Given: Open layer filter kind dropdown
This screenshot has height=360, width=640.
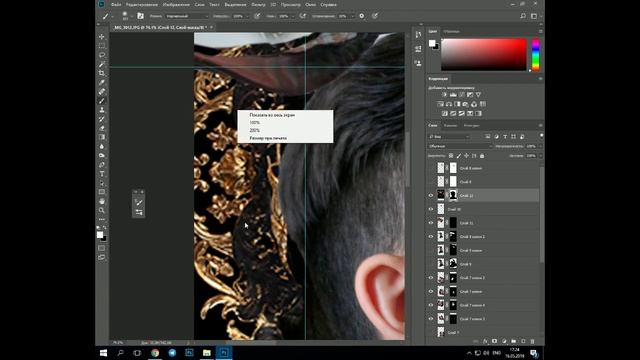Looking at the screenshot, I should pyautogui.click(x=449, y=137).
